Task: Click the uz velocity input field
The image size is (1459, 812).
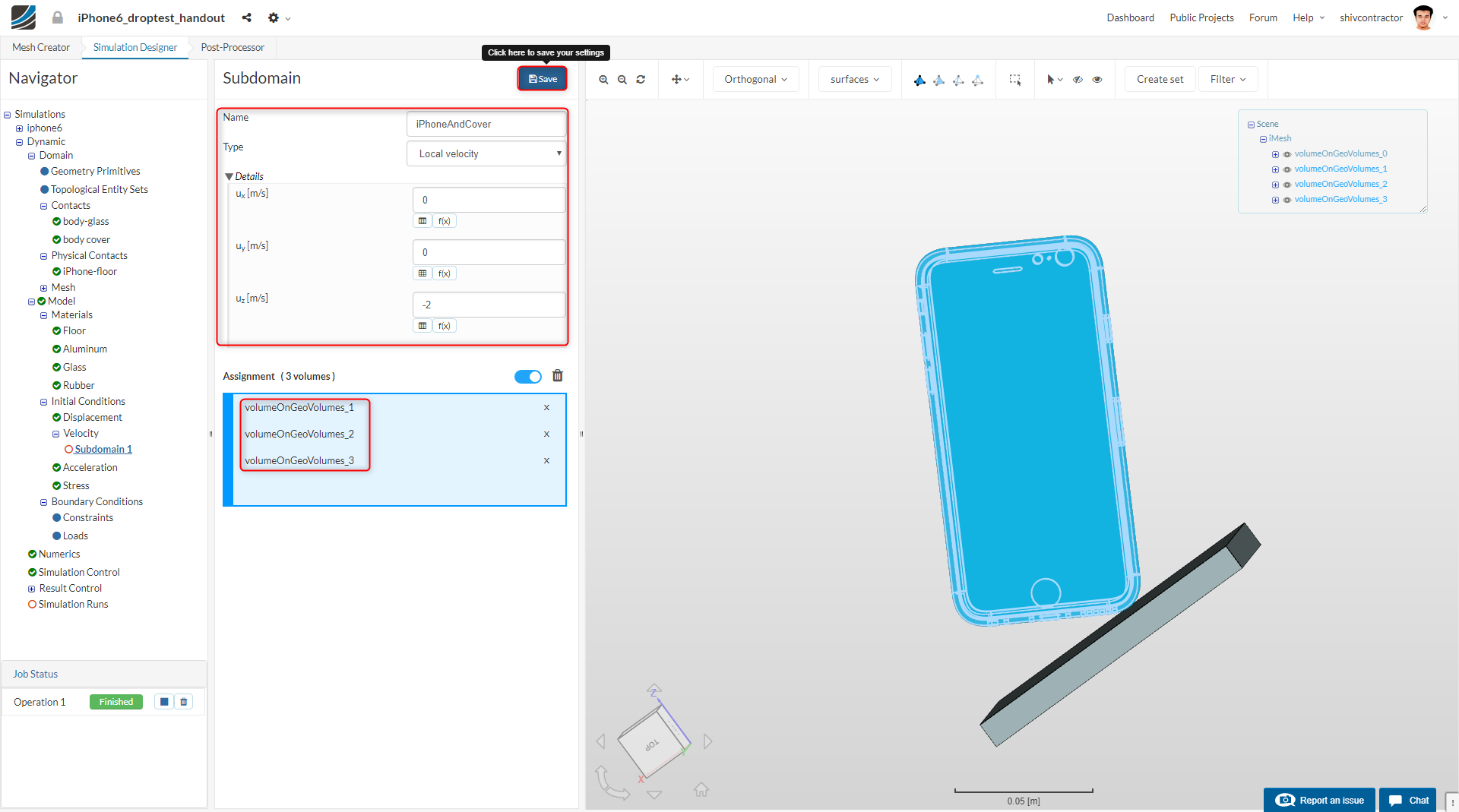Action: click(x=489, y=305)
